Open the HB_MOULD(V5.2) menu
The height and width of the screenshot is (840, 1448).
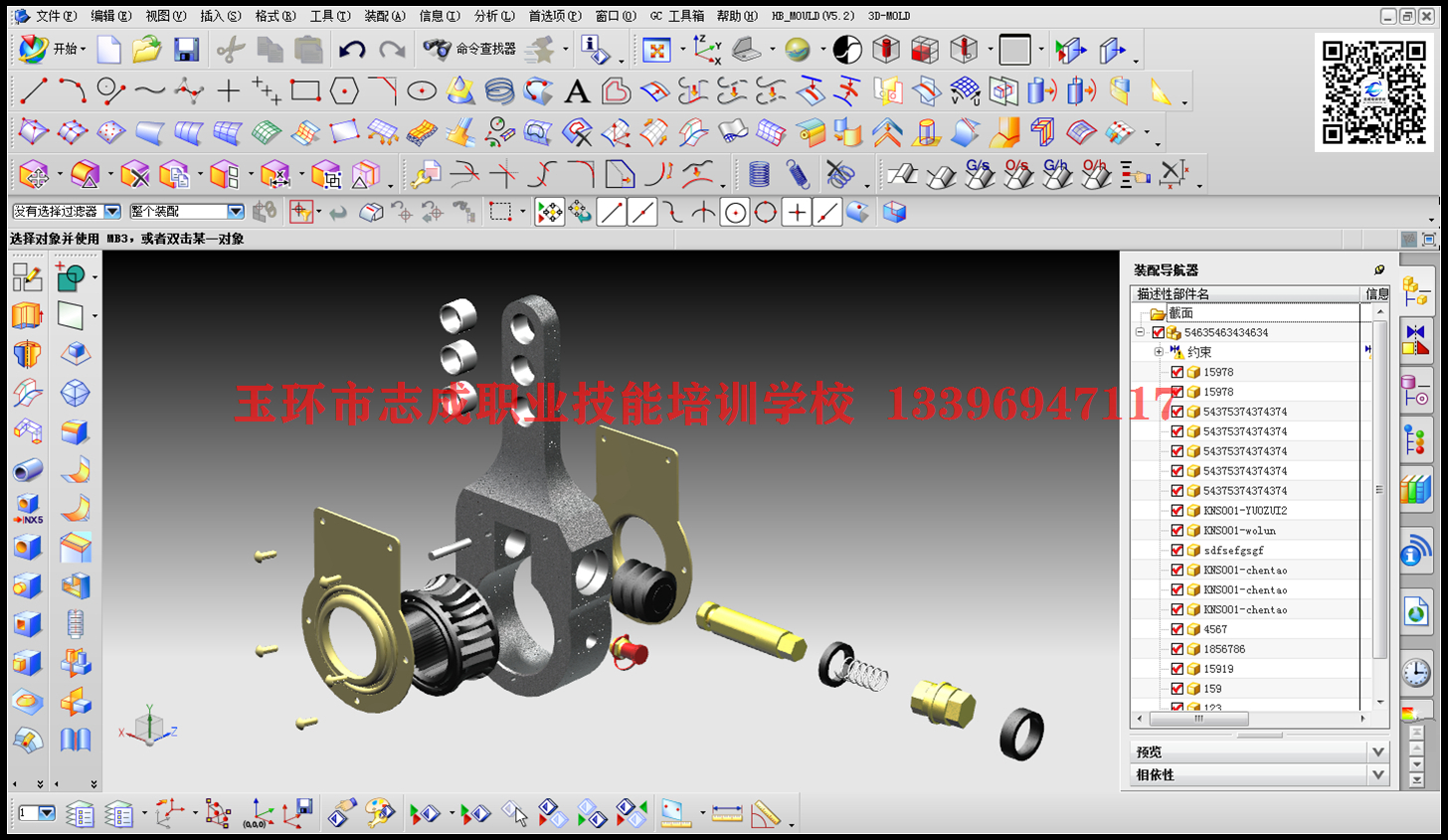click(813, 16)
